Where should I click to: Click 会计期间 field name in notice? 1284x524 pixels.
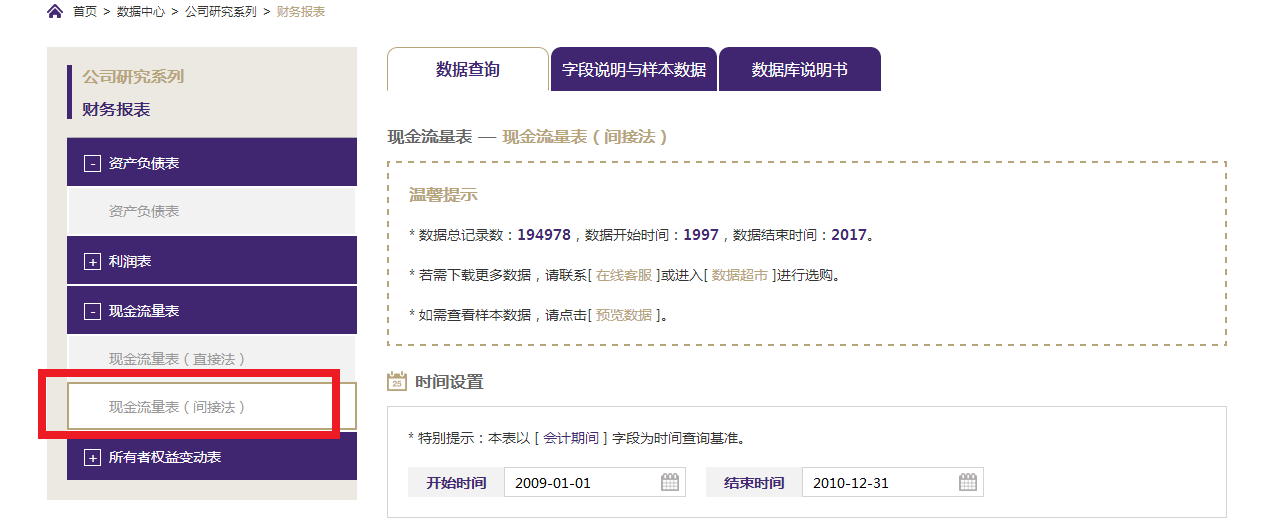click(x=571, y=438)
